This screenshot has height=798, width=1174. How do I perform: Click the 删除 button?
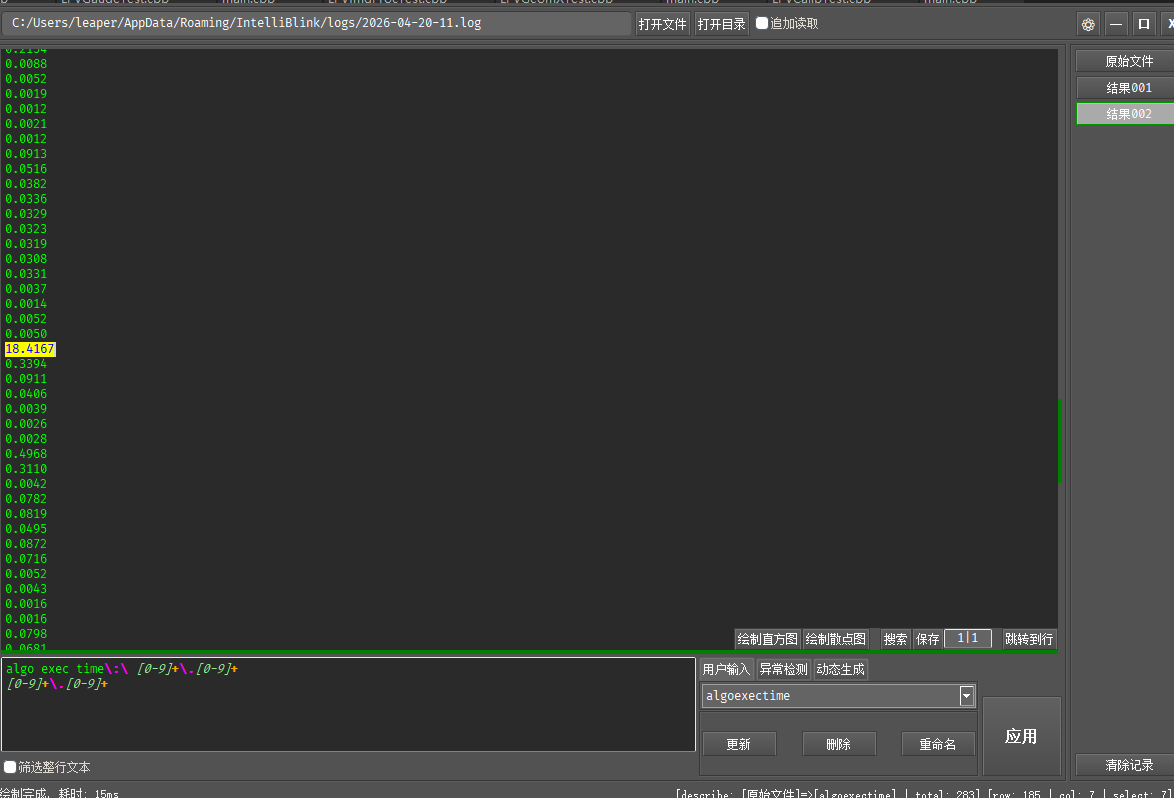839,744
